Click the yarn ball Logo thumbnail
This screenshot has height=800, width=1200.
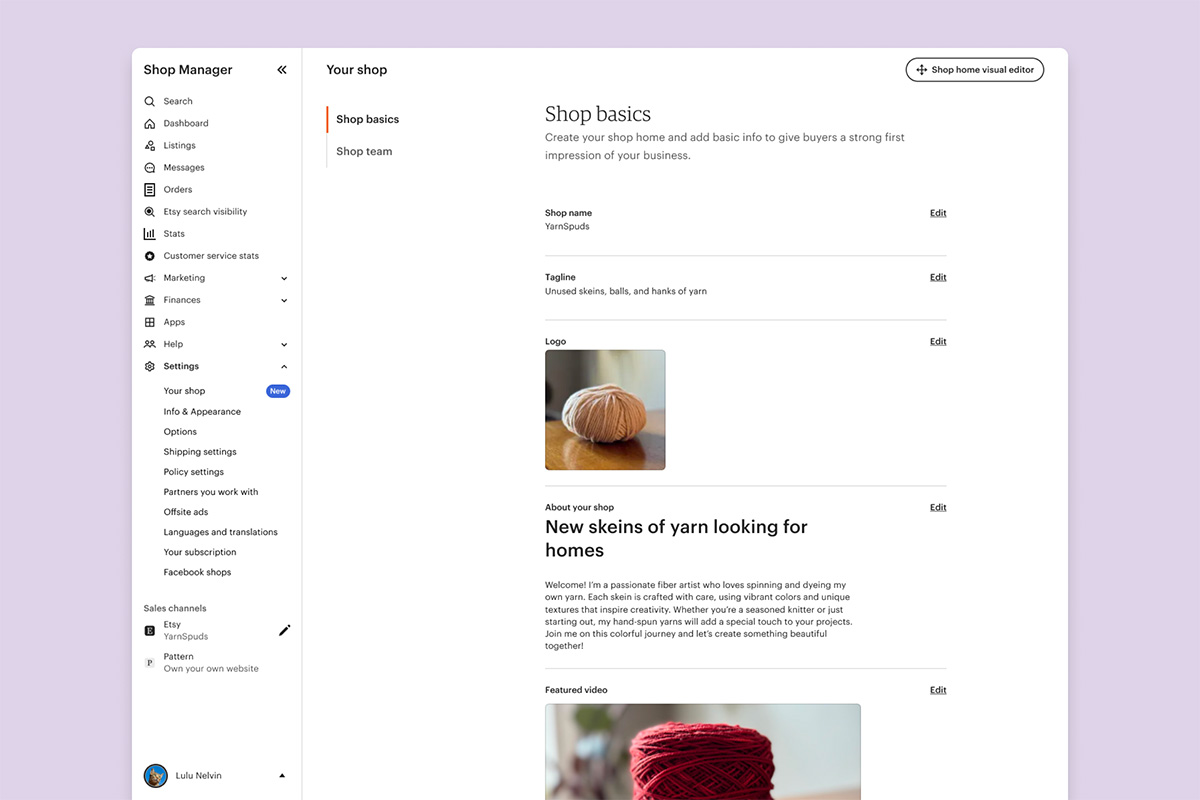(x=604, y=409)
